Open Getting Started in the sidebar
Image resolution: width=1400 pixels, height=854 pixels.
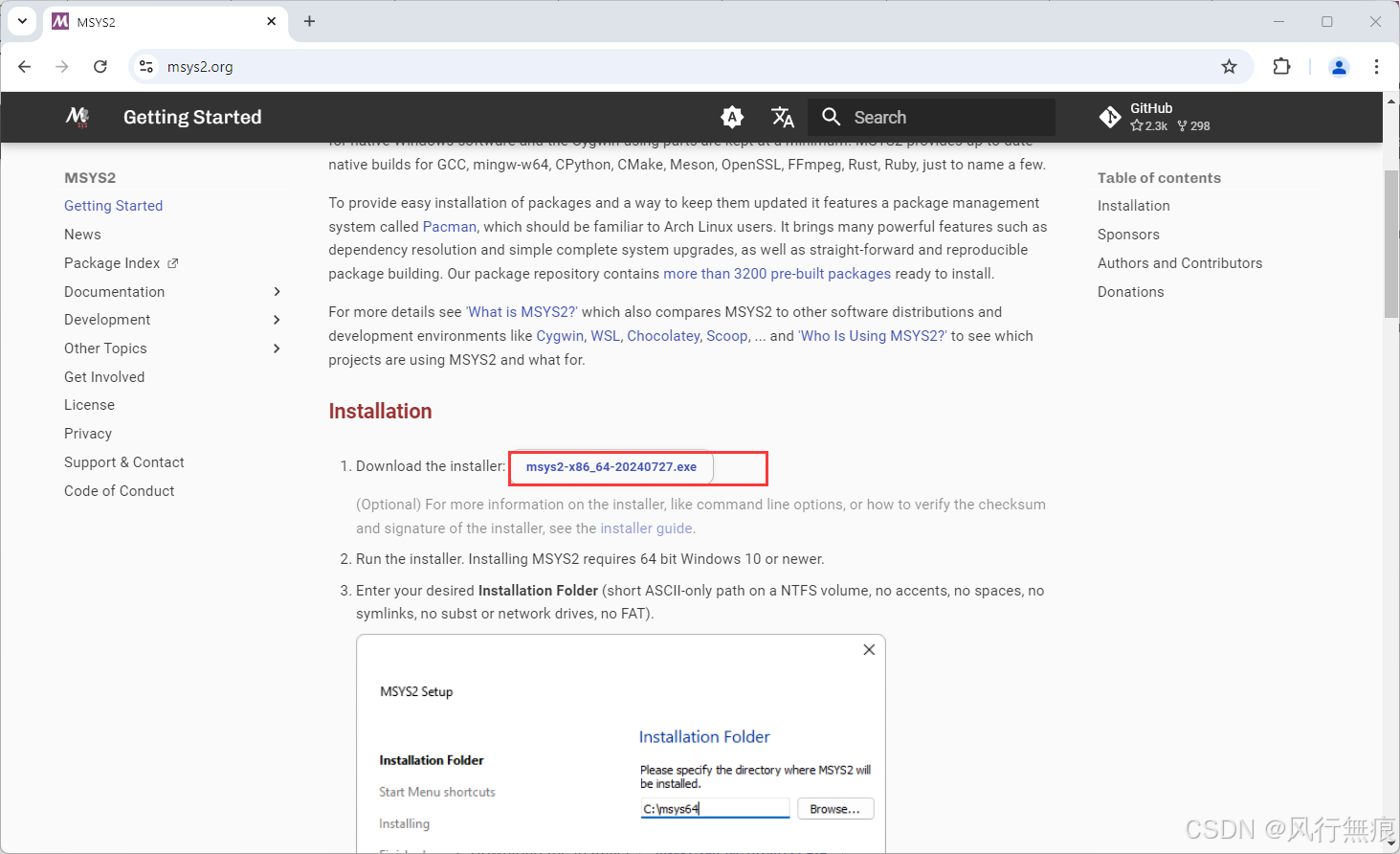pyautogui.click(x=114, y=206)
